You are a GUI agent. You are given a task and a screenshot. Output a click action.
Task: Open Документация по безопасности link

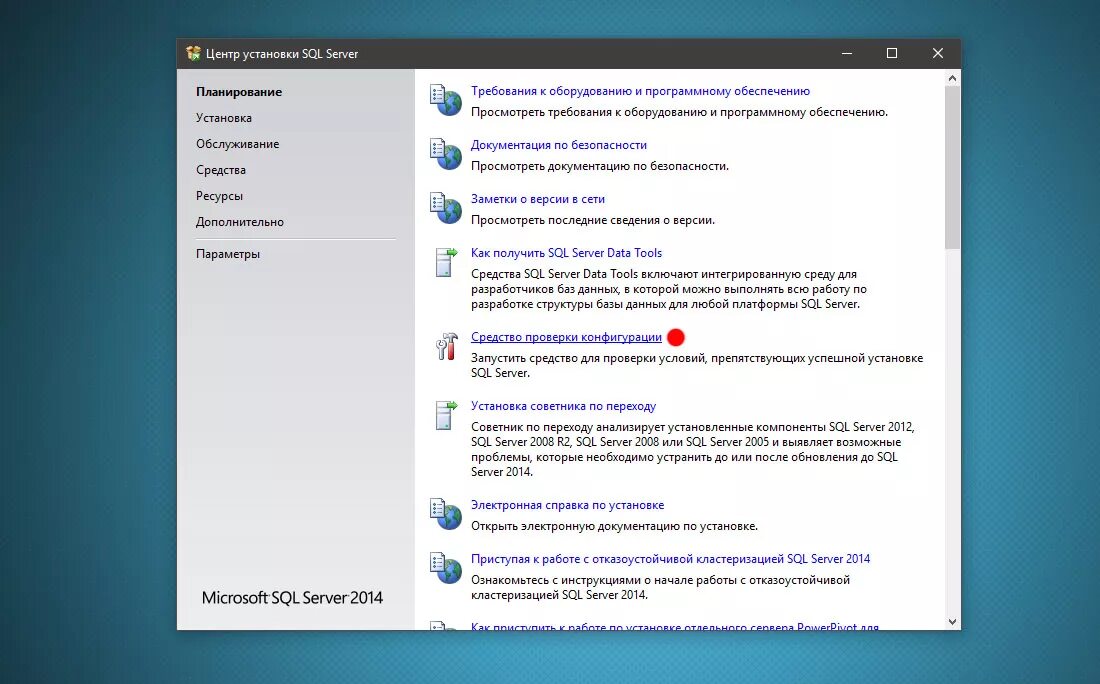click(558, 145)
